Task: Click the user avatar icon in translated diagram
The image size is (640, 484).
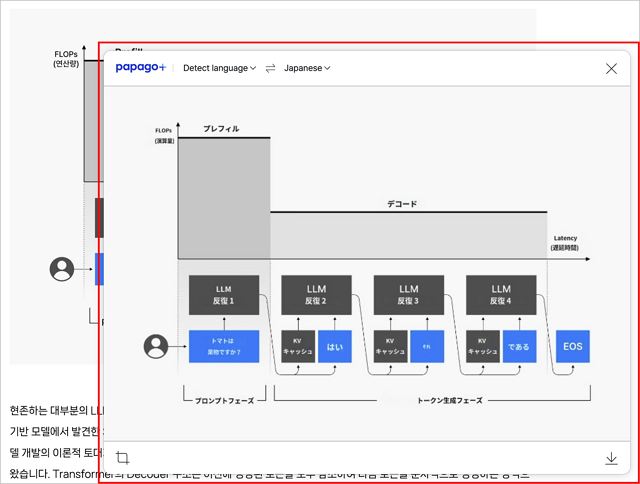Action: [x=156, y=347]
